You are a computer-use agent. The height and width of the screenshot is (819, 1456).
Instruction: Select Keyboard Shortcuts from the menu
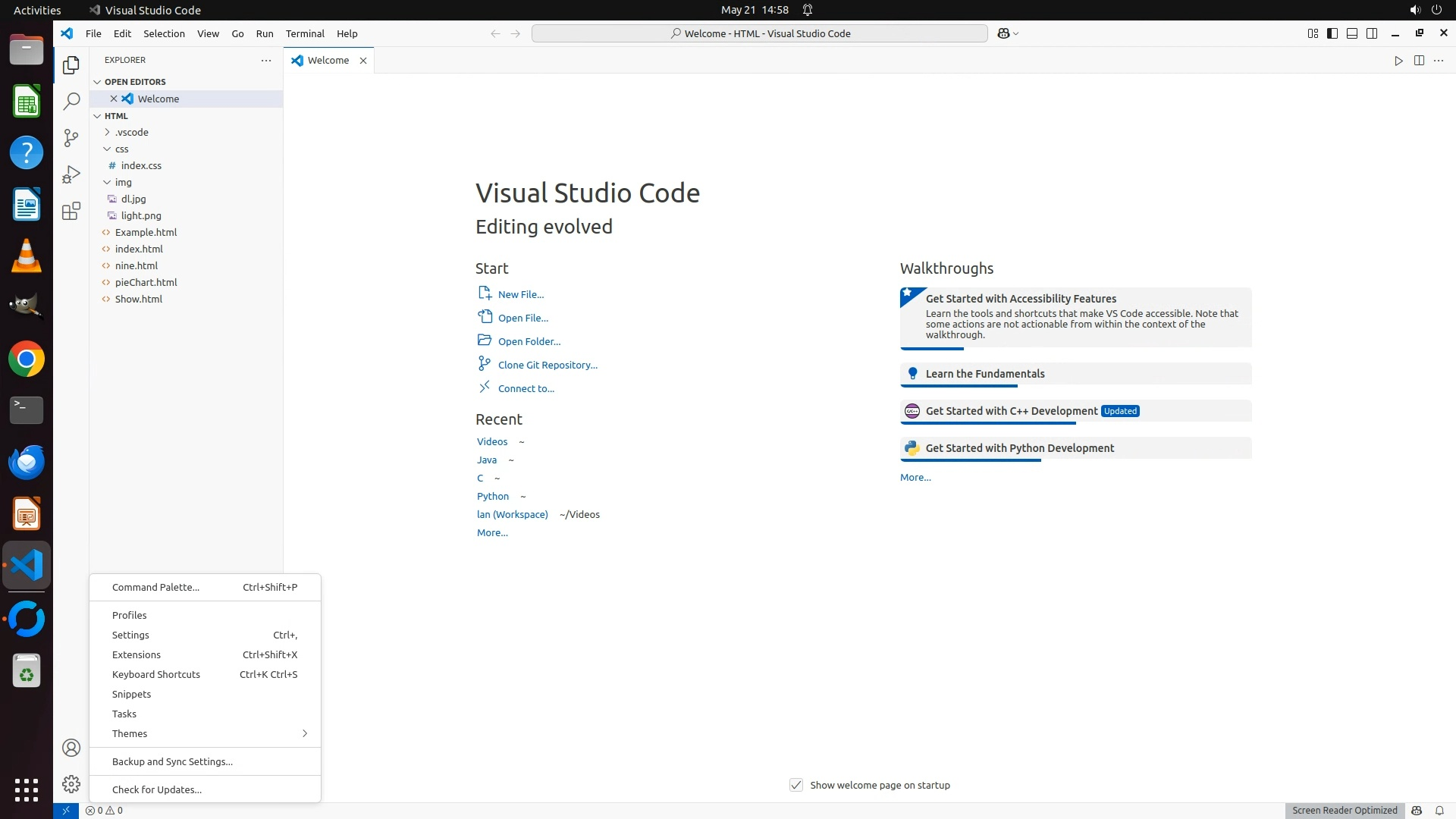point(156,674)
